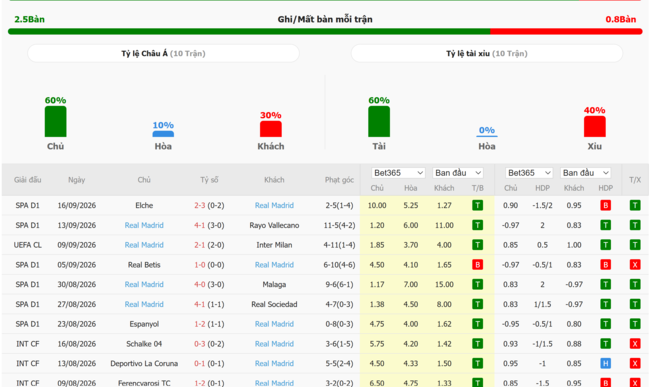Expand second Ban đầu dropdown near T/X
Viewport: 650px width, 387px height.
[x=585, y=173]
